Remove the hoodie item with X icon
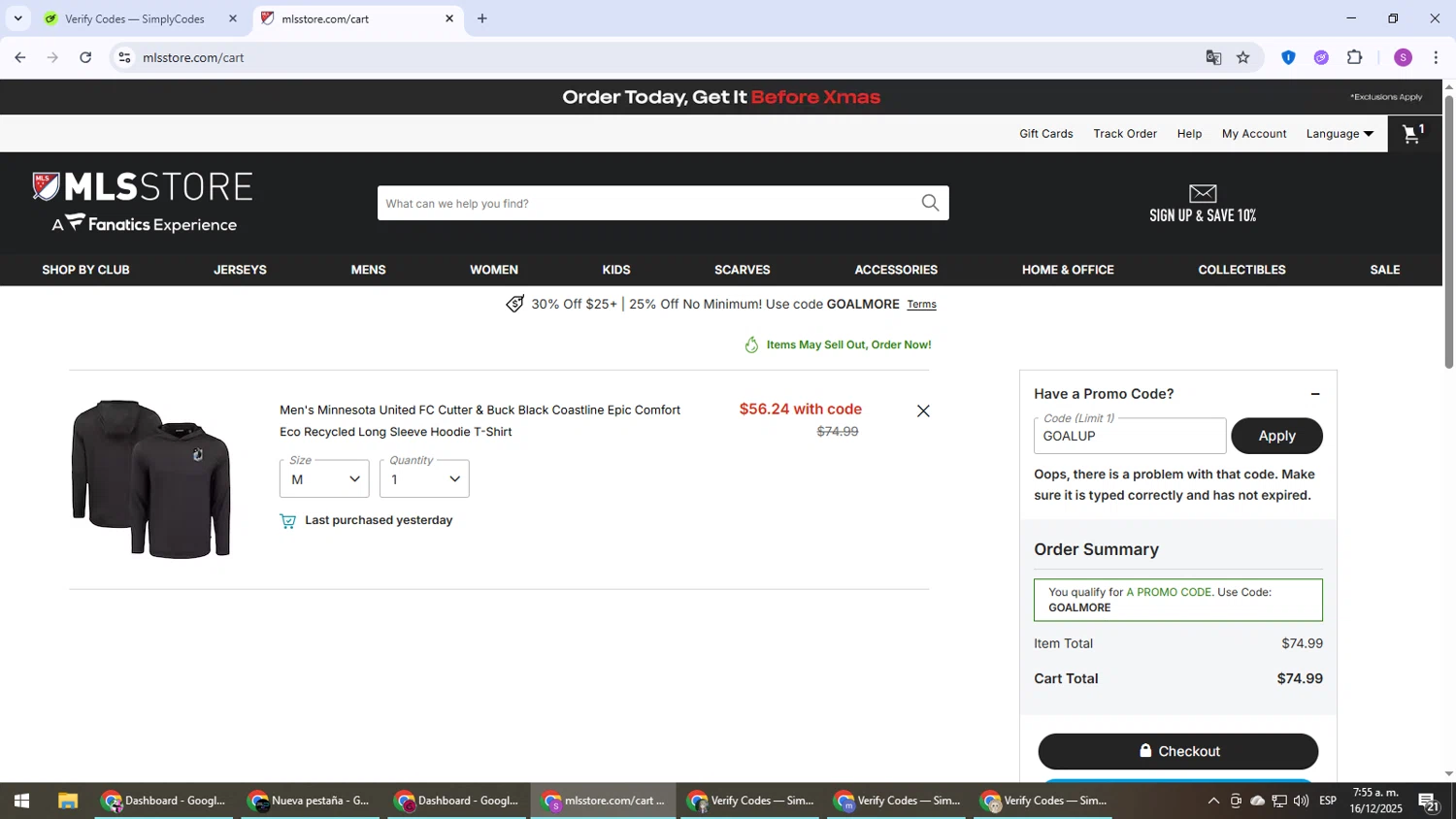This screenshot has width=1456, height=819. point(923,411)
